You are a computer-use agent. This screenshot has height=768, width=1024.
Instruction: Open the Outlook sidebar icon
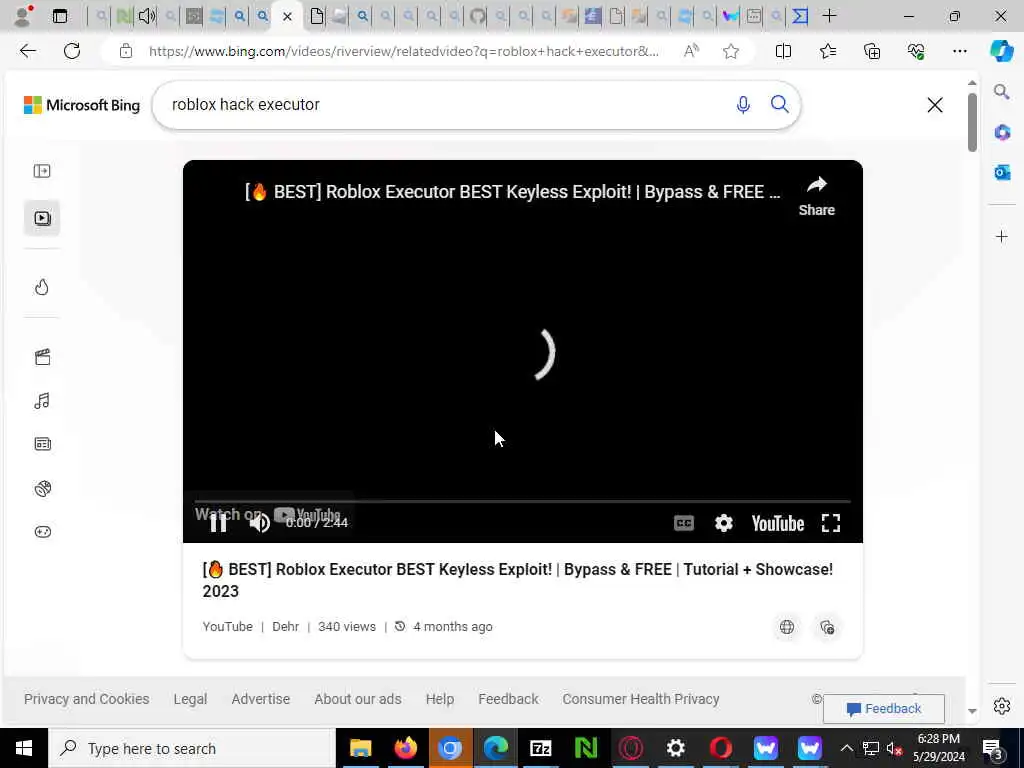[1002, 172]
